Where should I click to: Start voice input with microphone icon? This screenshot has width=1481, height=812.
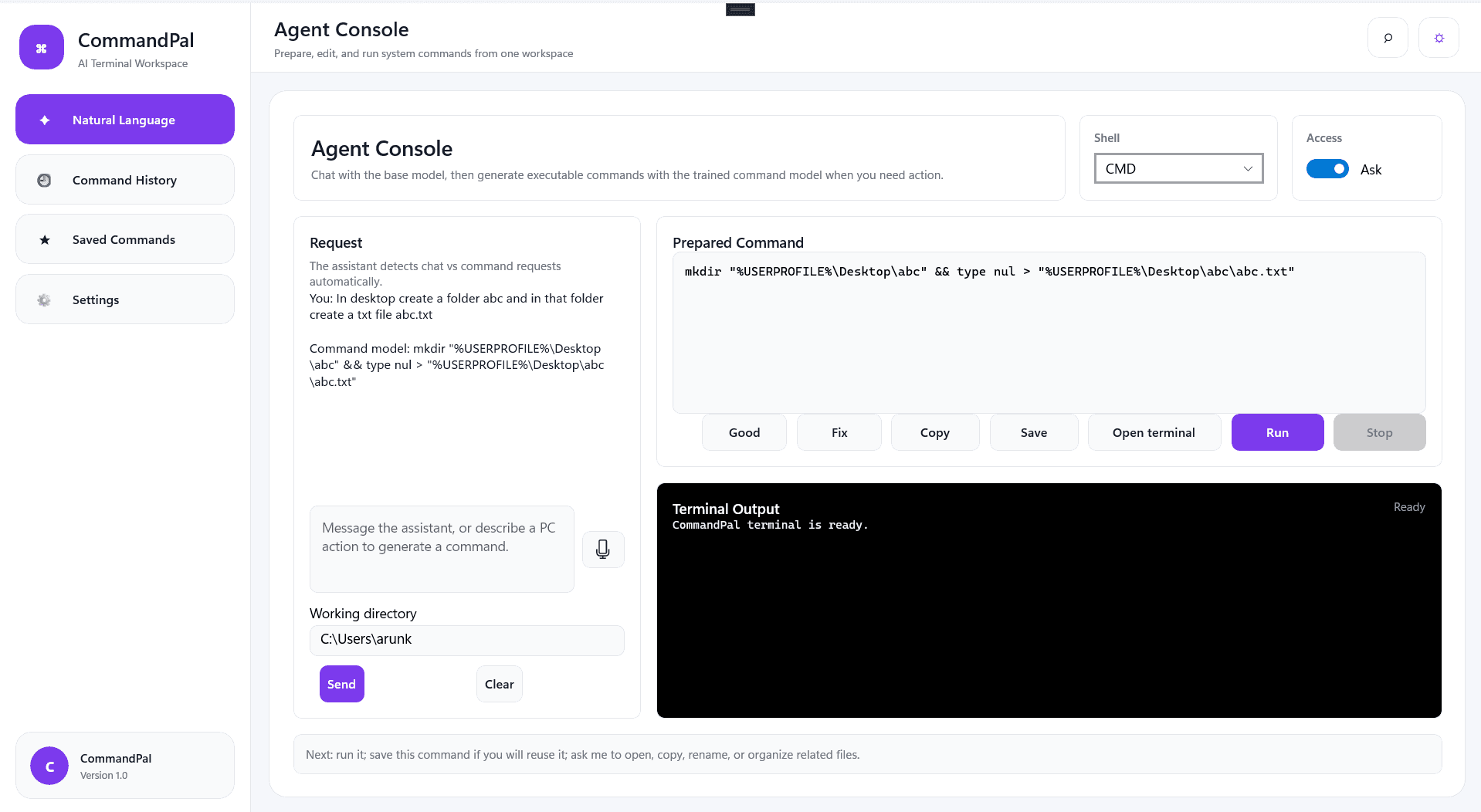click(603, 549)
